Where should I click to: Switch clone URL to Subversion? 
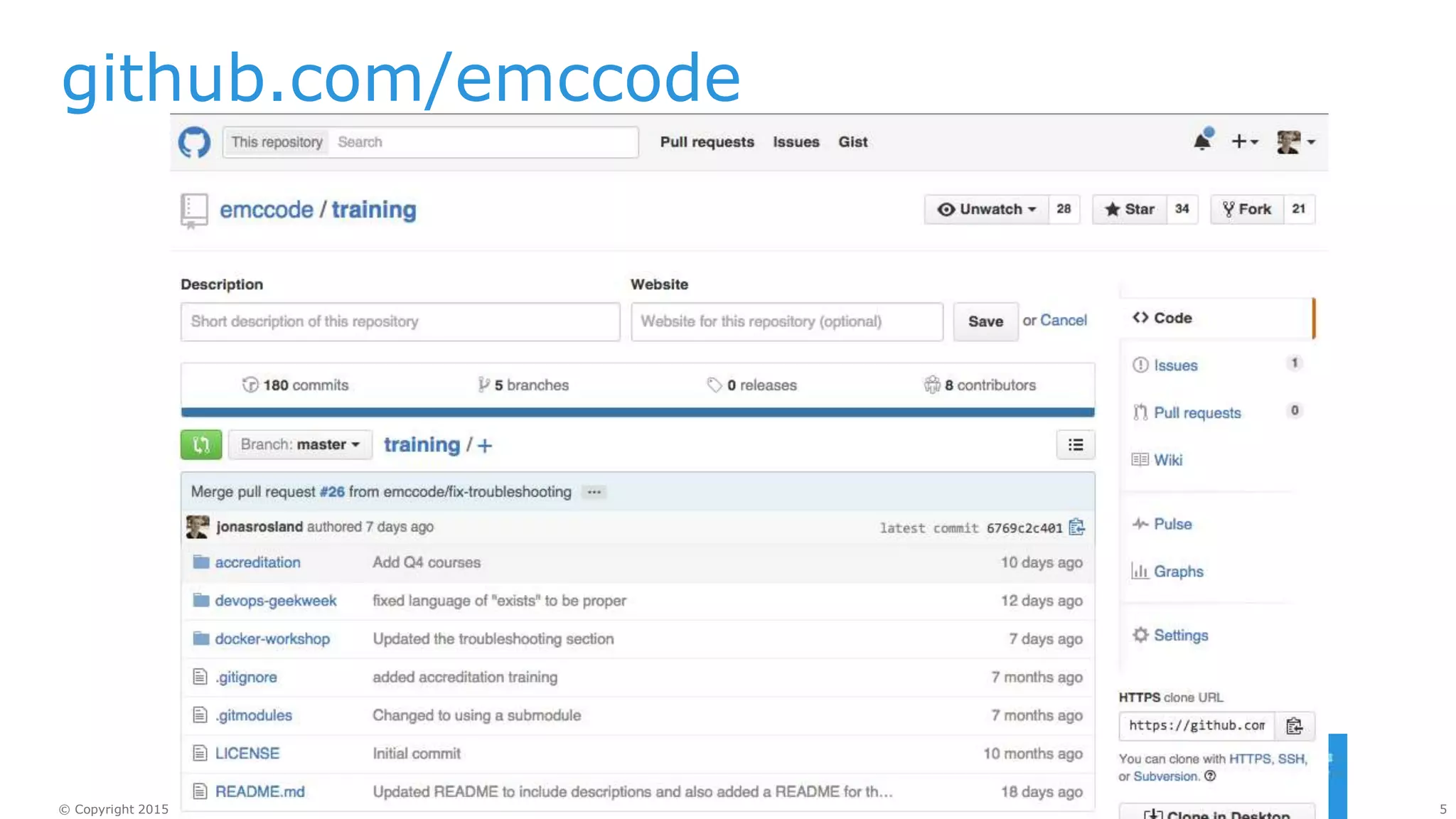point(1165,776)
